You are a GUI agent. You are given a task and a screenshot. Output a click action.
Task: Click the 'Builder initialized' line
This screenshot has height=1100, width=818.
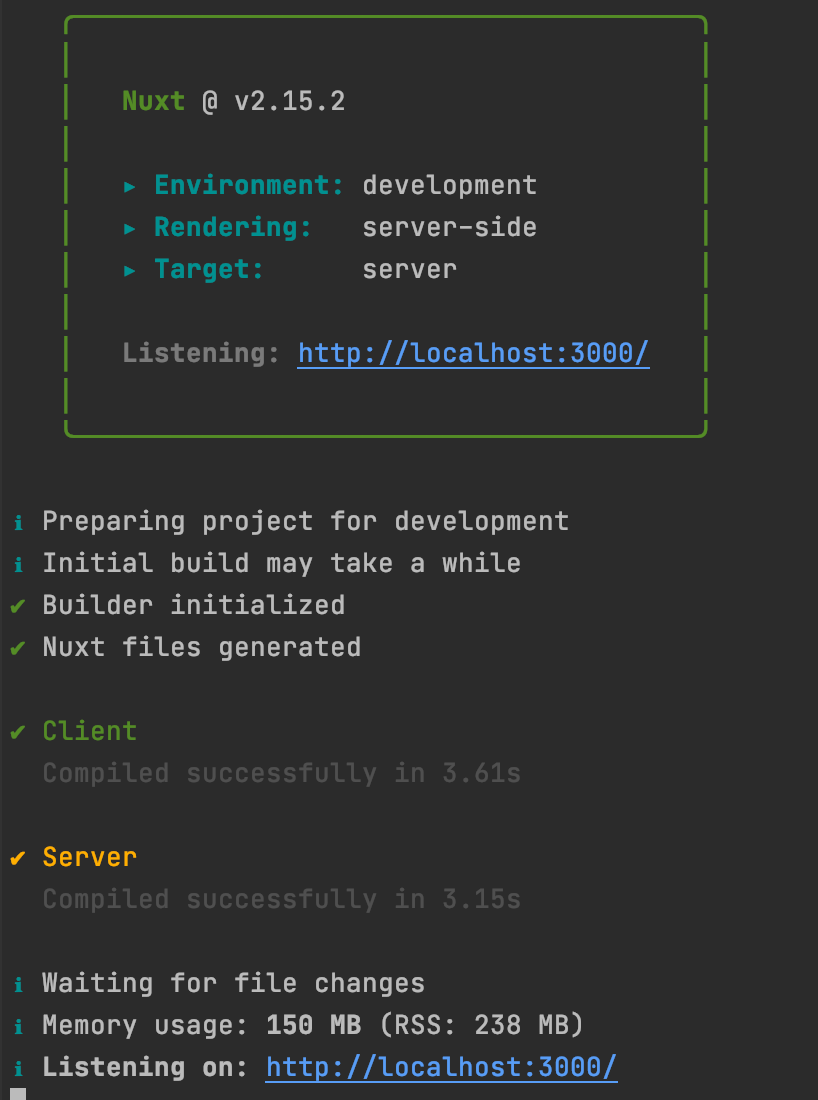[x=194, y=605]
